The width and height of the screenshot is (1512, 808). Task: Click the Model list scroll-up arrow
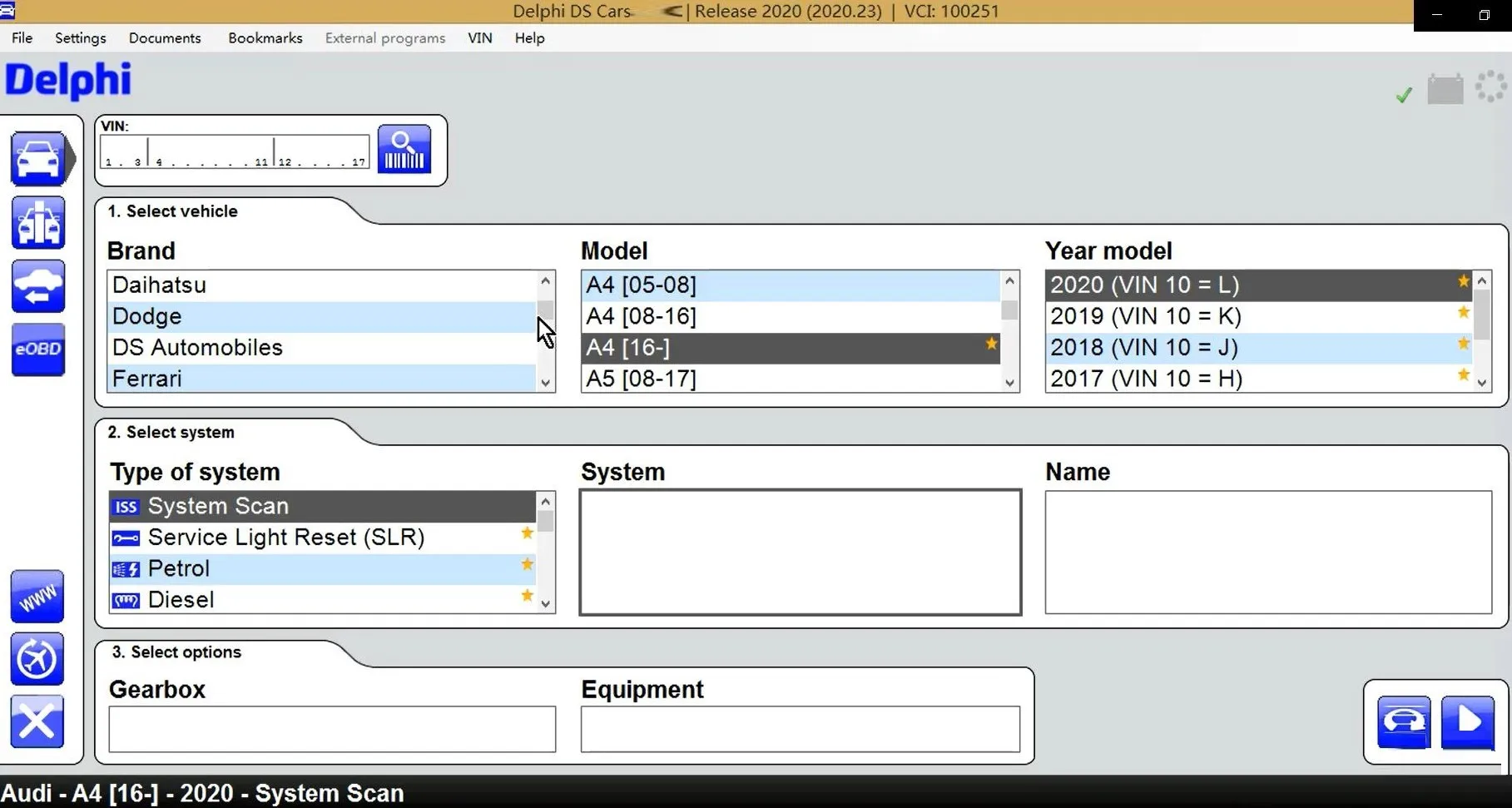[1009, 281]
